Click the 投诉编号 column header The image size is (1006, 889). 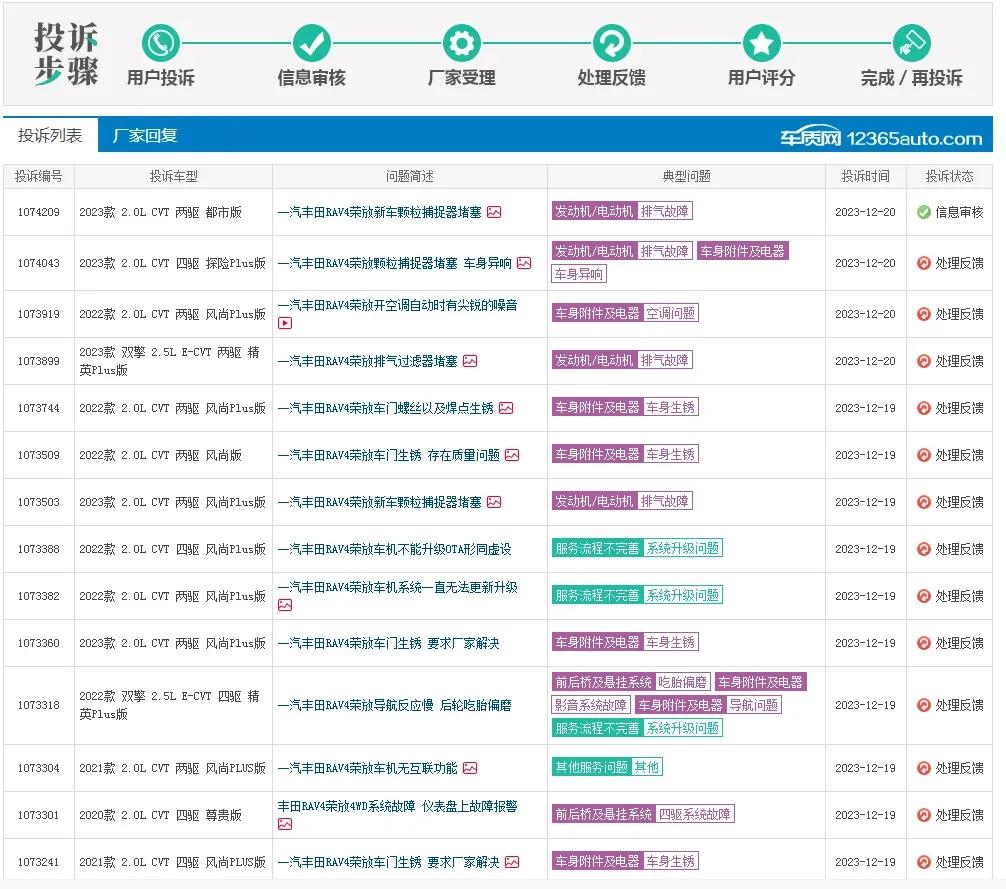pyautogui.click(x=38, y=176)
